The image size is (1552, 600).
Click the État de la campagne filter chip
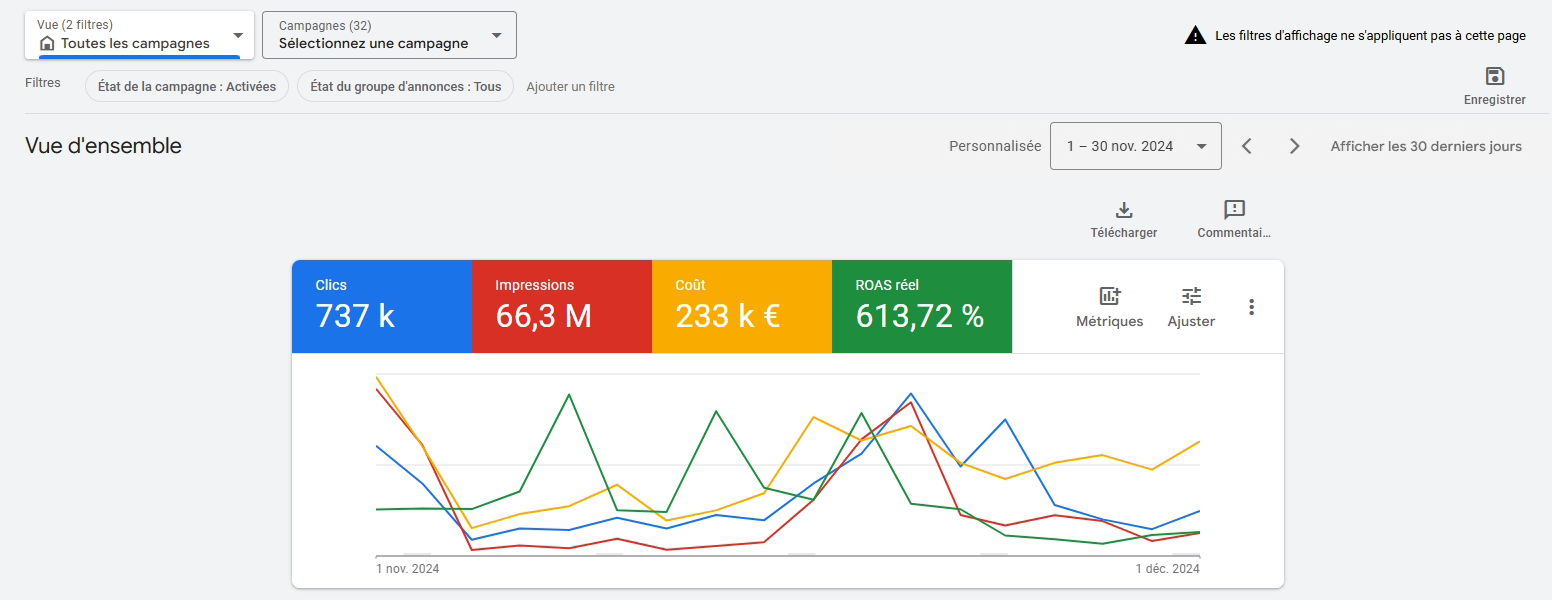click(187, 87)
